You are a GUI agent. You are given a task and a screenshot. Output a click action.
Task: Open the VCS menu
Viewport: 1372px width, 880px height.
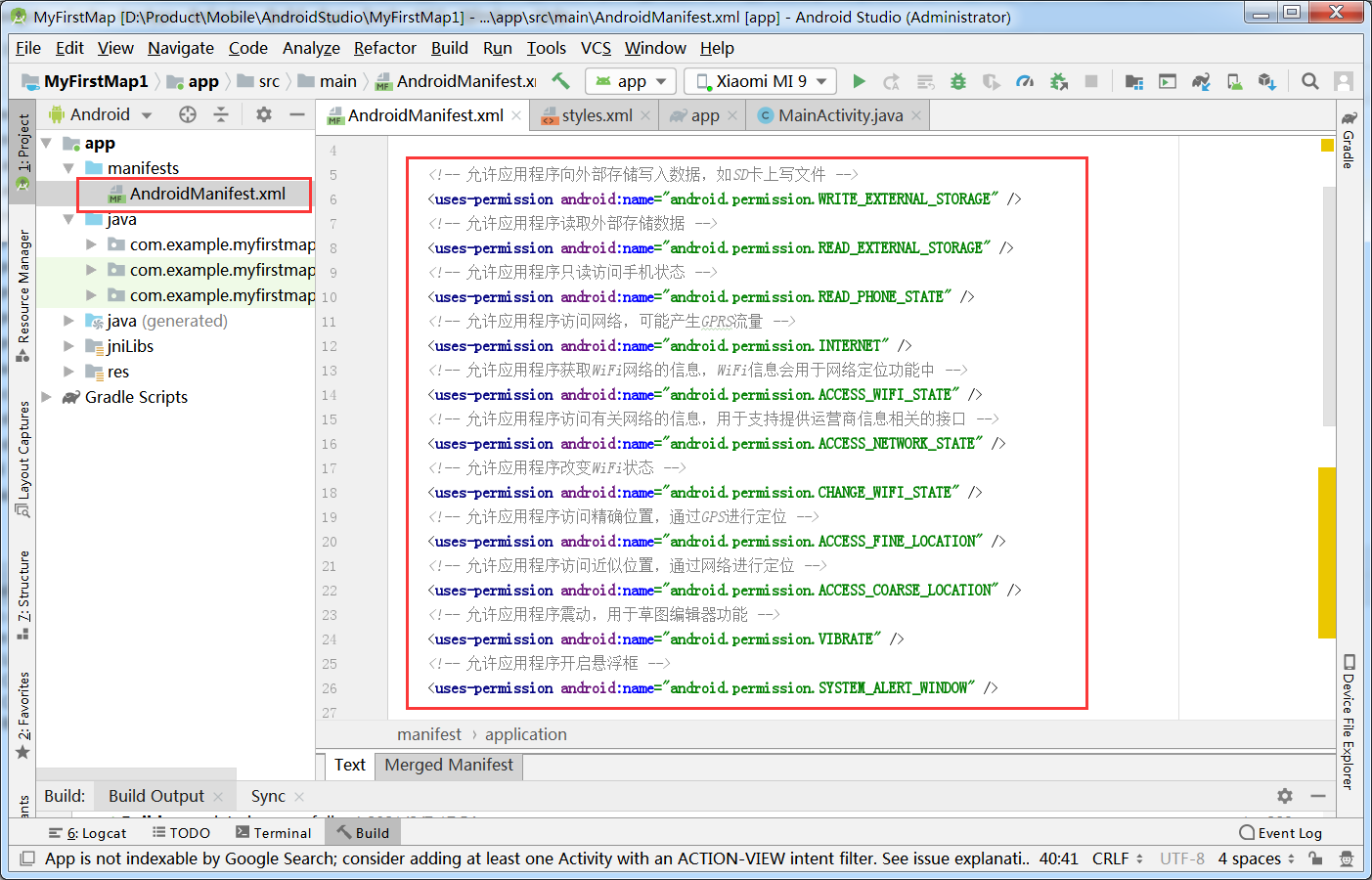pyautogui.click(x=596, y=48)
